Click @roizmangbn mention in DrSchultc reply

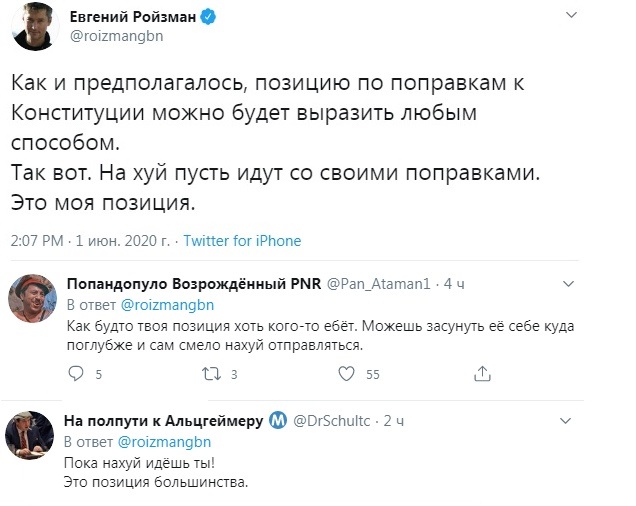point(164,441)
